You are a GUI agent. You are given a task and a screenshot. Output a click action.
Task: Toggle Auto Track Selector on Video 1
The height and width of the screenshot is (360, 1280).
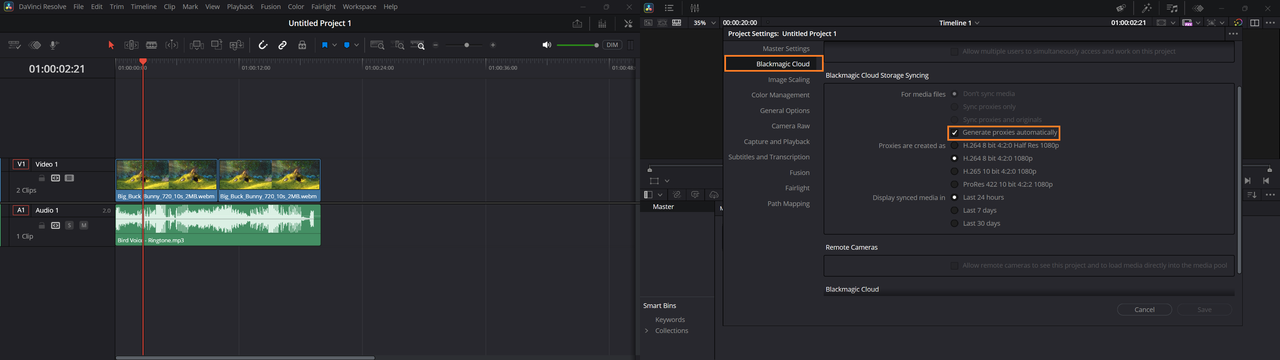pos(56,177)
